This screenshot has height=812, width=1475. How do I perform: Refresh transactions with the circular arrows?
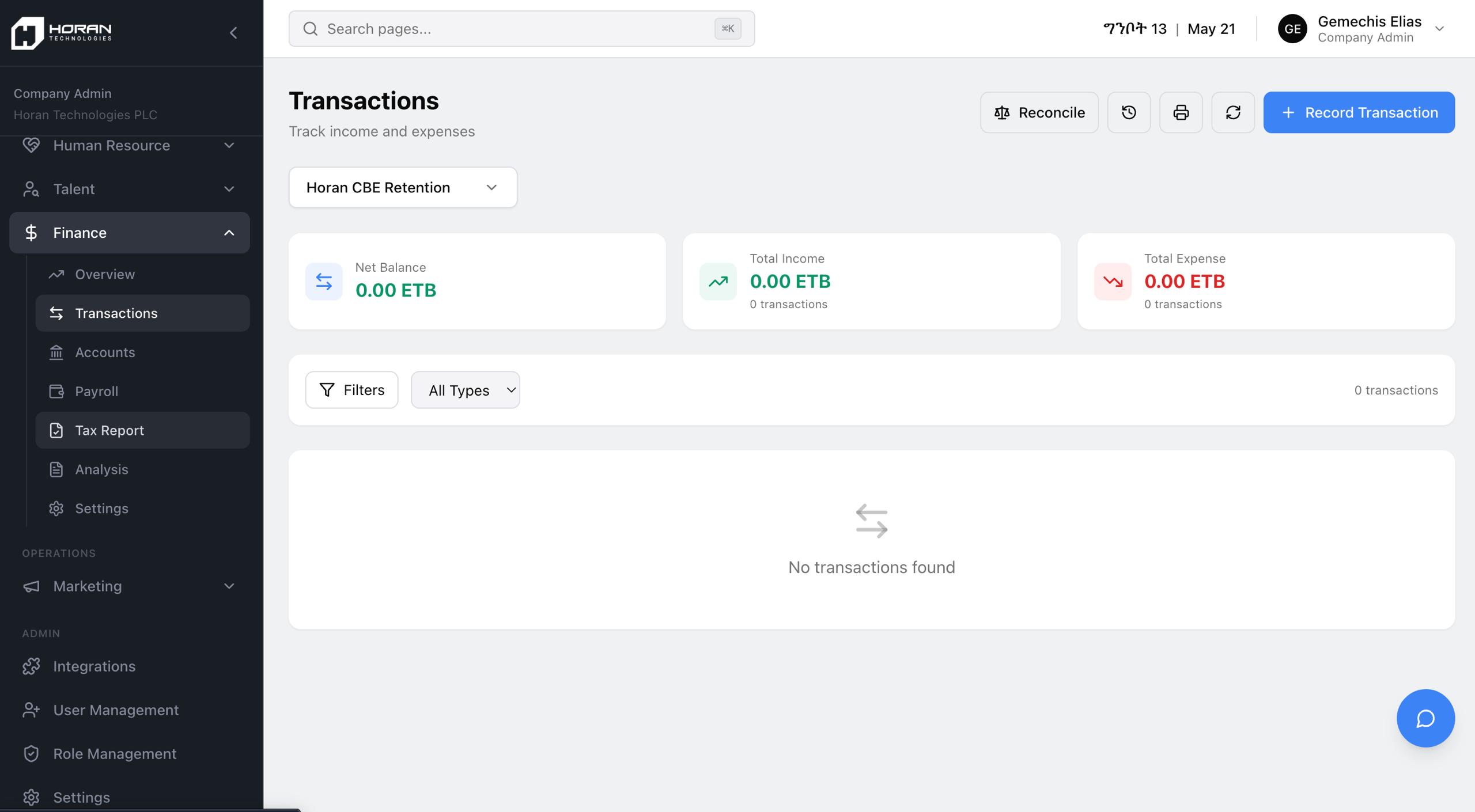1233,112
